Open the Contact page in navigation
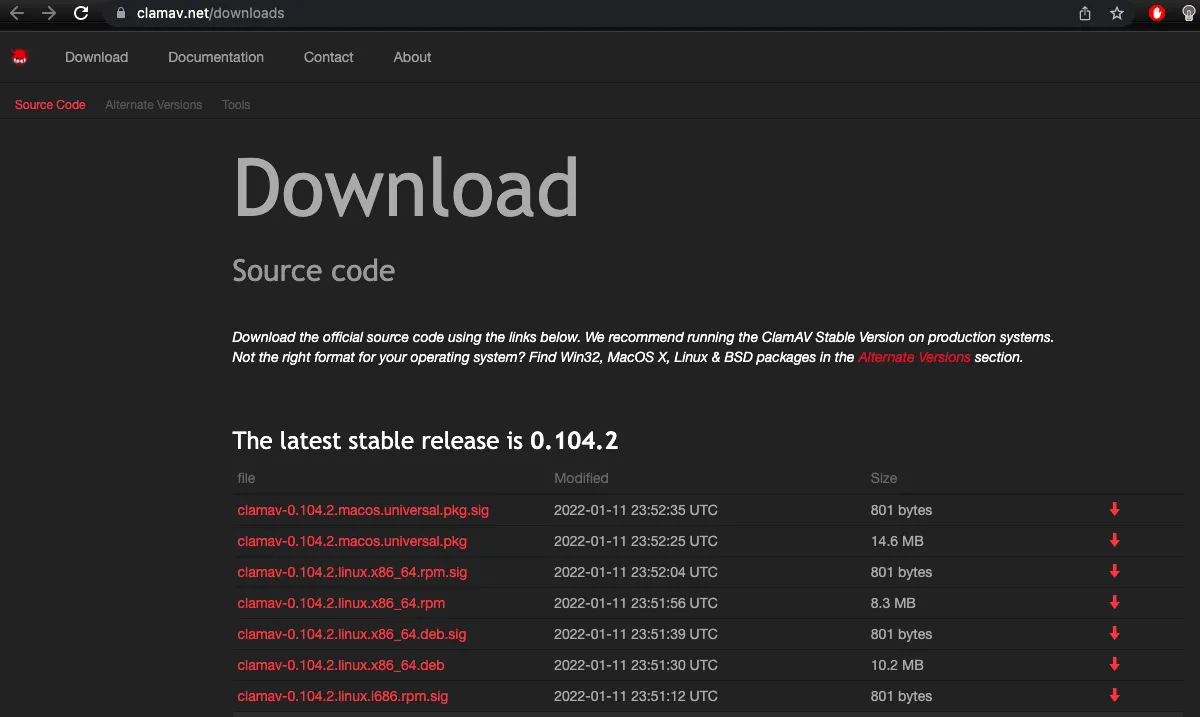 [x=328, y=57]
